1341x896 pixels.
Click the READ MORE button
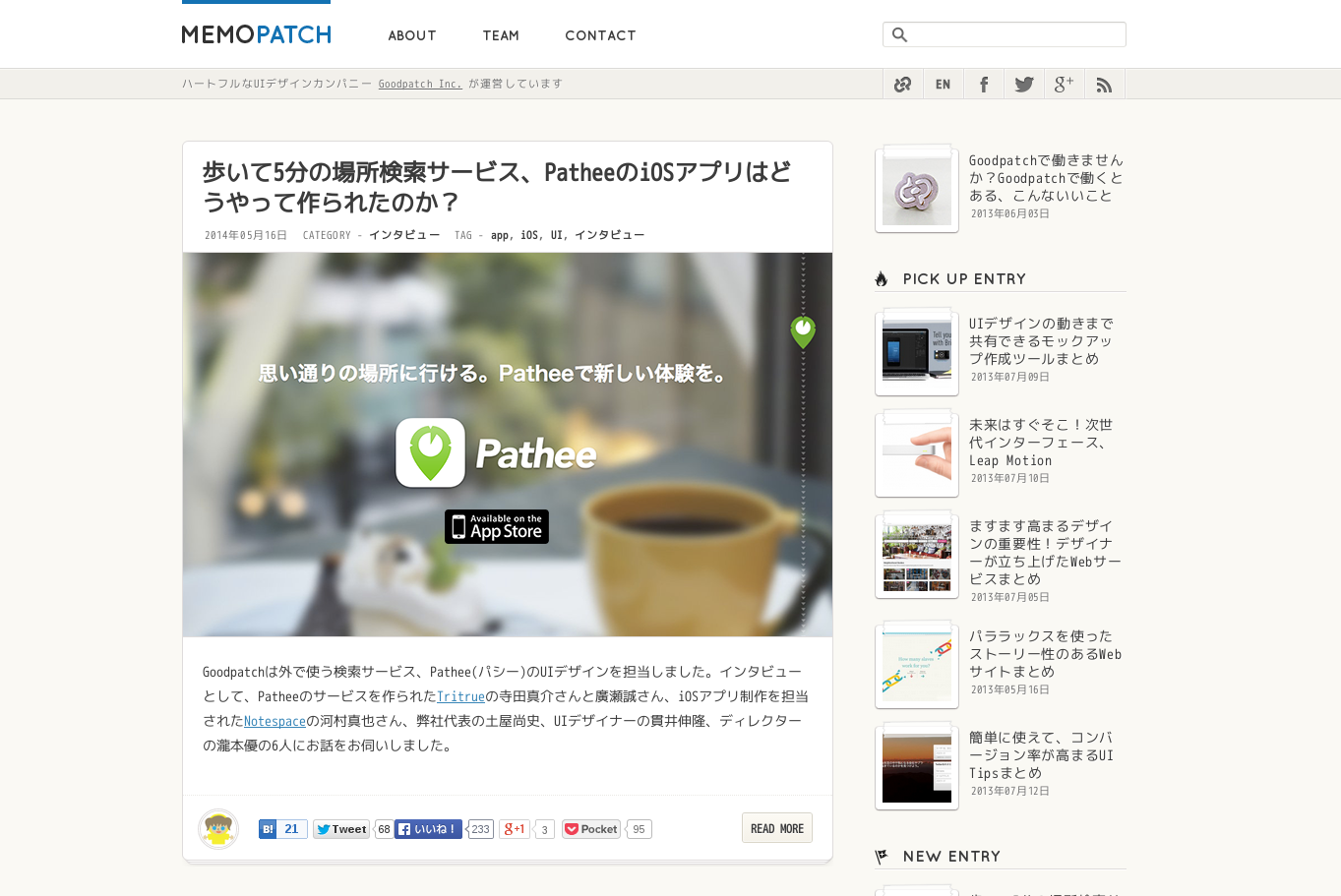click(x=777, y=828)
